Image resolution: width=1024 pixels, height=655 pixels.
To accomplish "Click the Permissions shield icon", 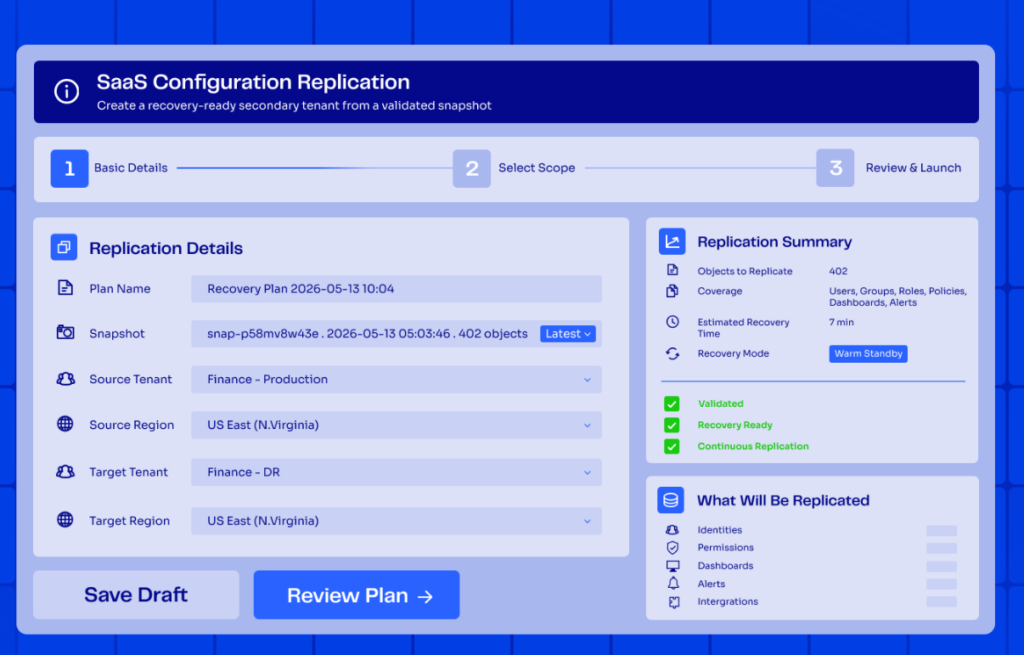I will [673, 547].
